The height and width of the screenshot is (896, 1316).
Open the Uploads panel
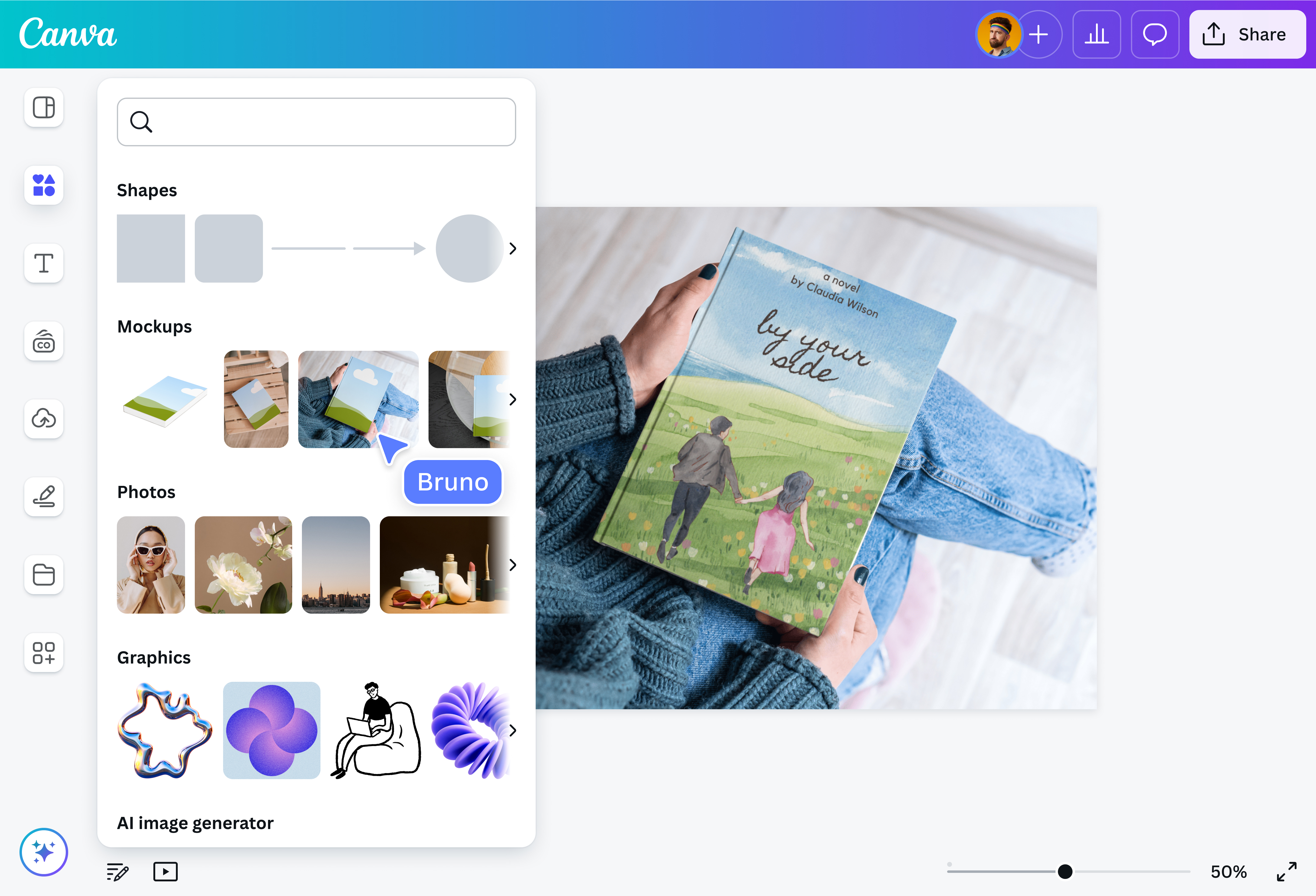pos(44,419)
